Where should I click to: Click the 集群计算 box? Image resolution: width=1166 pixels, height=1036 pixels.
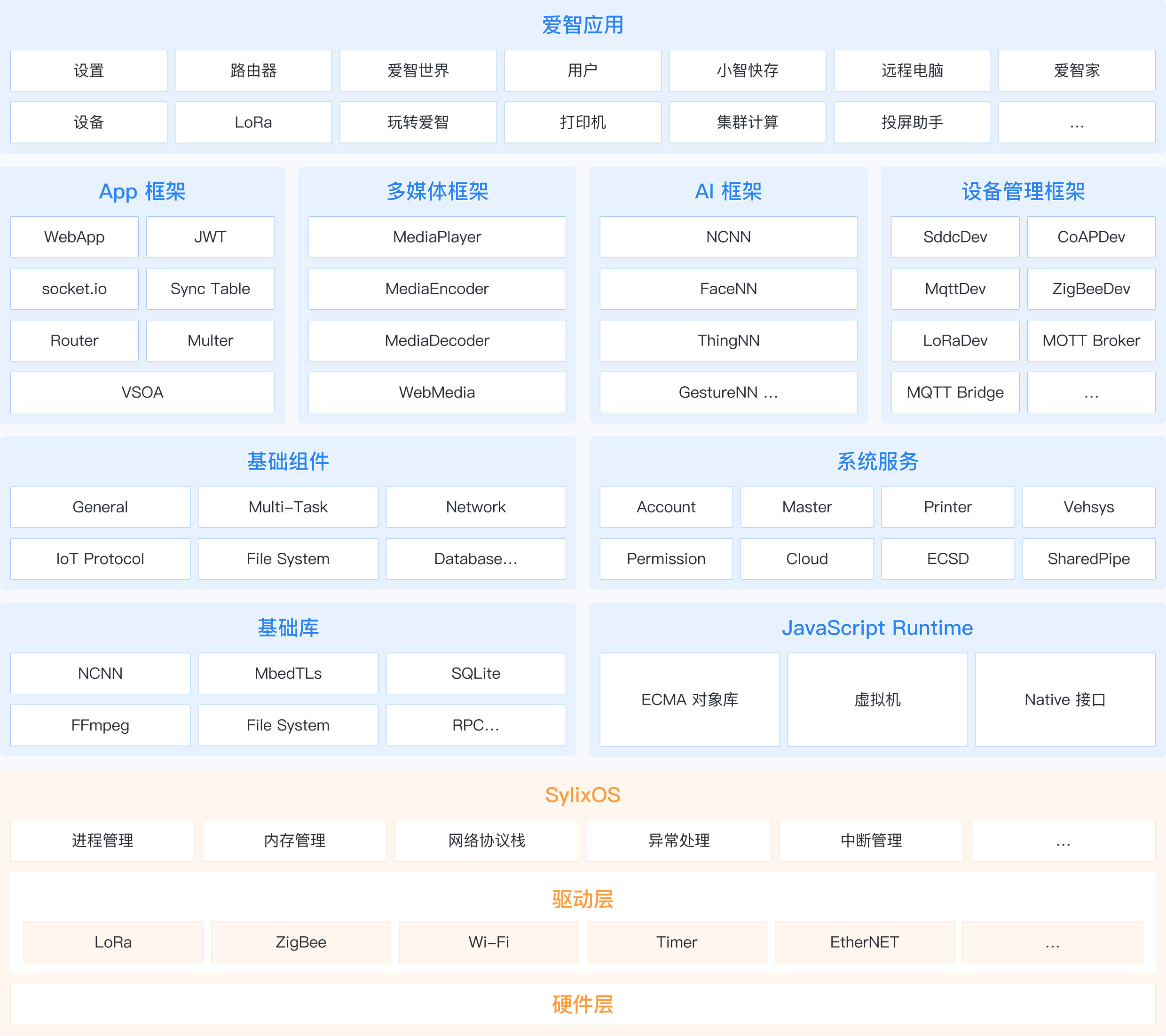(x=747, y=123)
